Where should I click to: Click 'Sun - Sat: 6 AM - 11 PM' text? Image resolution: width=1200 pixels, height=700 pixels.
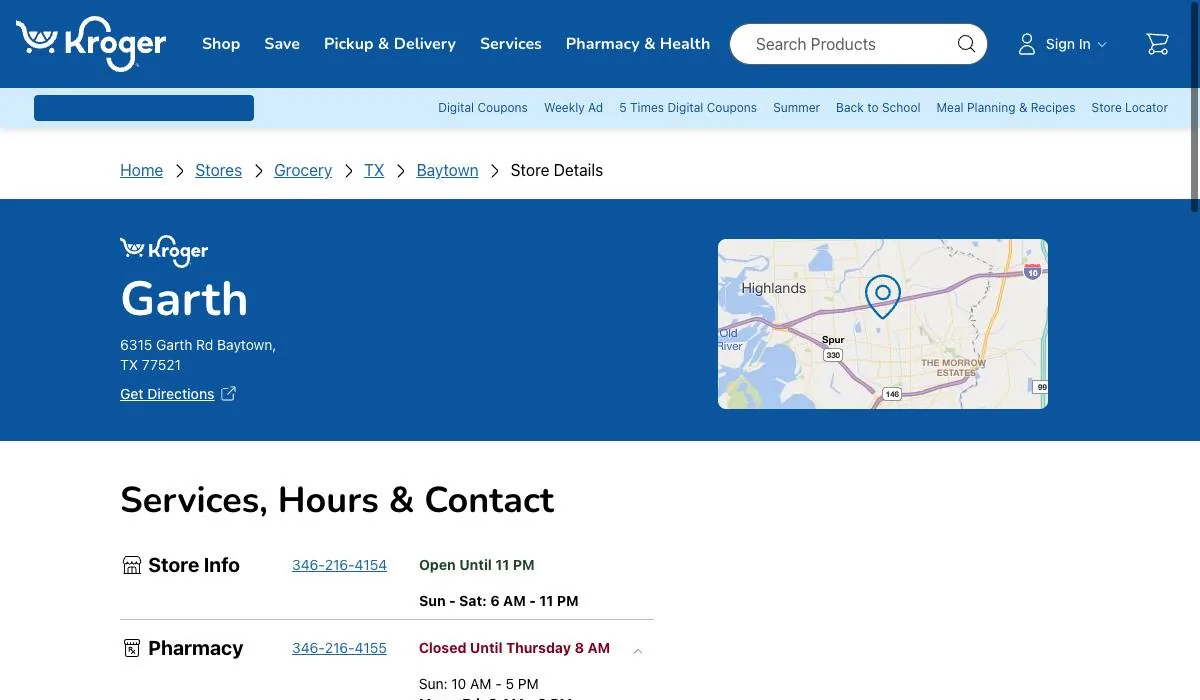498,601
